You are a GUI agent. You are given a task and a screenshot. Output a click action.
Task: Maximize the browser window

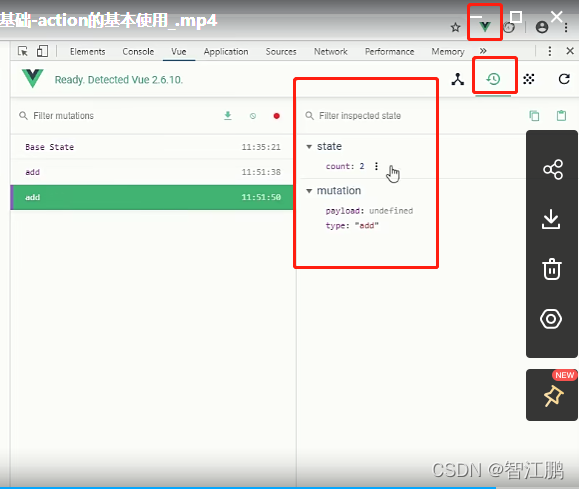click(x=516, y=16)
